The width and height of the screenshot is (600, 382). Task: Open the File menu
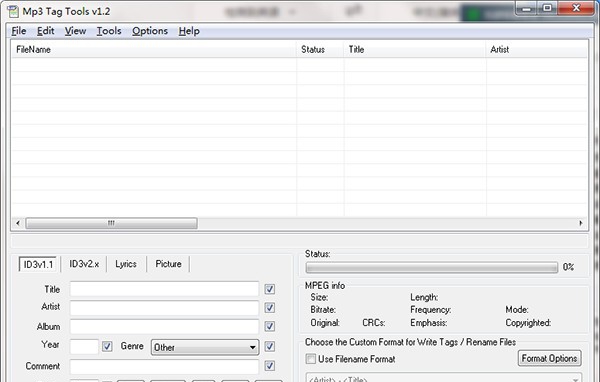click(x=19, y=31)
